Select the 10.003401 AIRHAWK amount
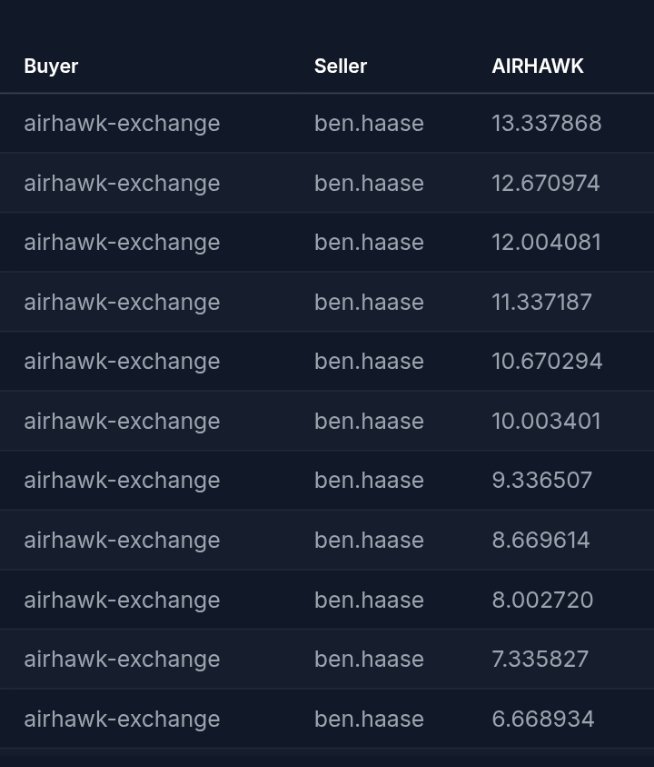This screenshot has width=654, height=767. (546, 421)
